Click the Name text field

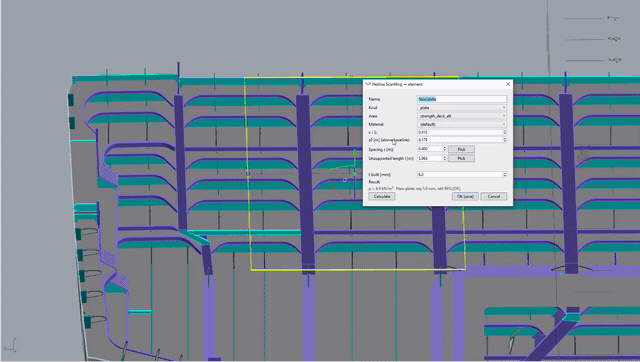pyautogui.click(x=462, y=99)
